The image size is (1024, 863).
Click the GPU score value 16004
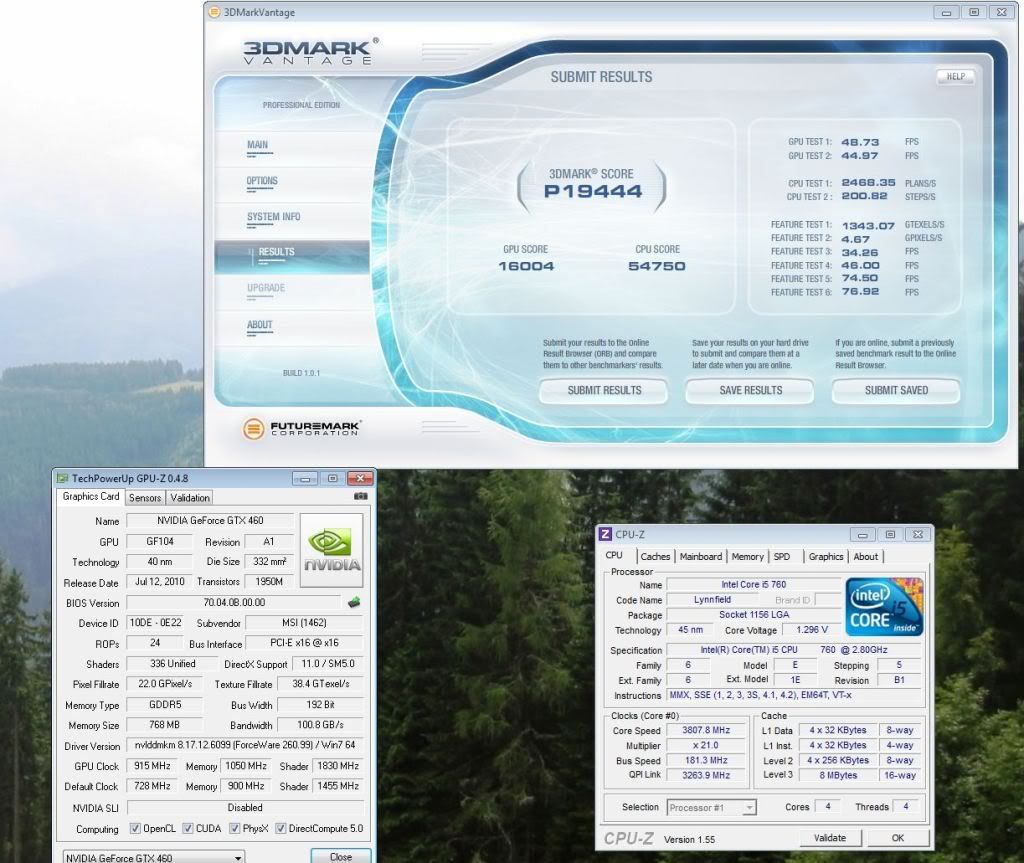click(526, 266)
